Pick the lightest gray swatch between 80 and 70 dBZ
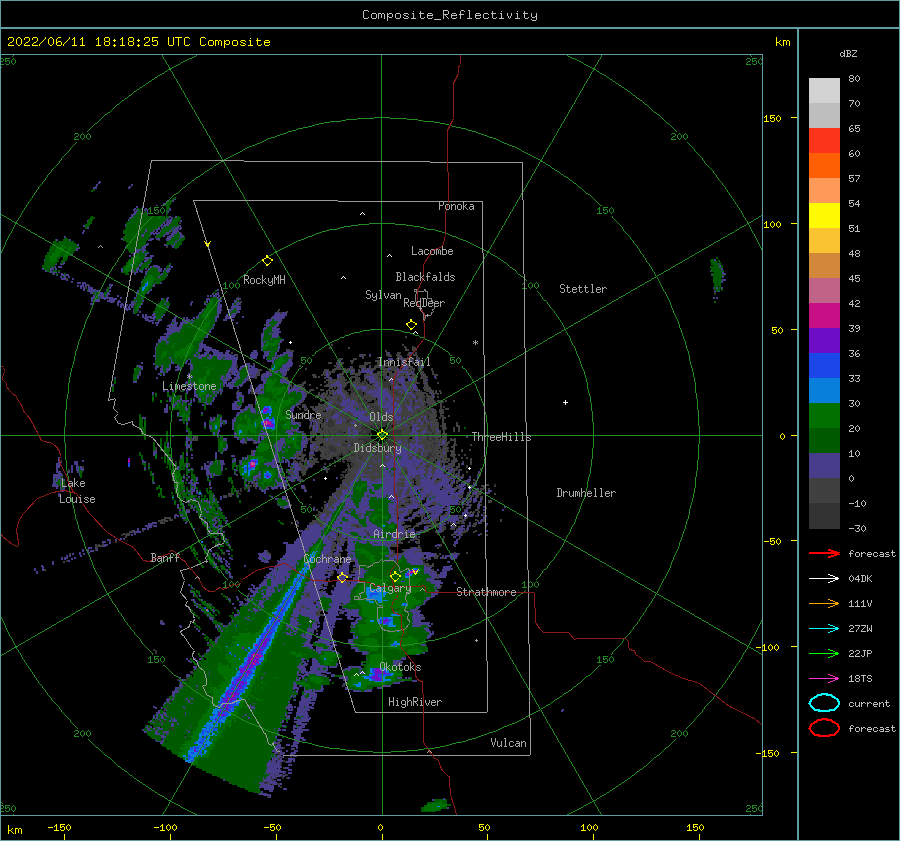This screenshot has width=900, height=841. pos(824,91)
